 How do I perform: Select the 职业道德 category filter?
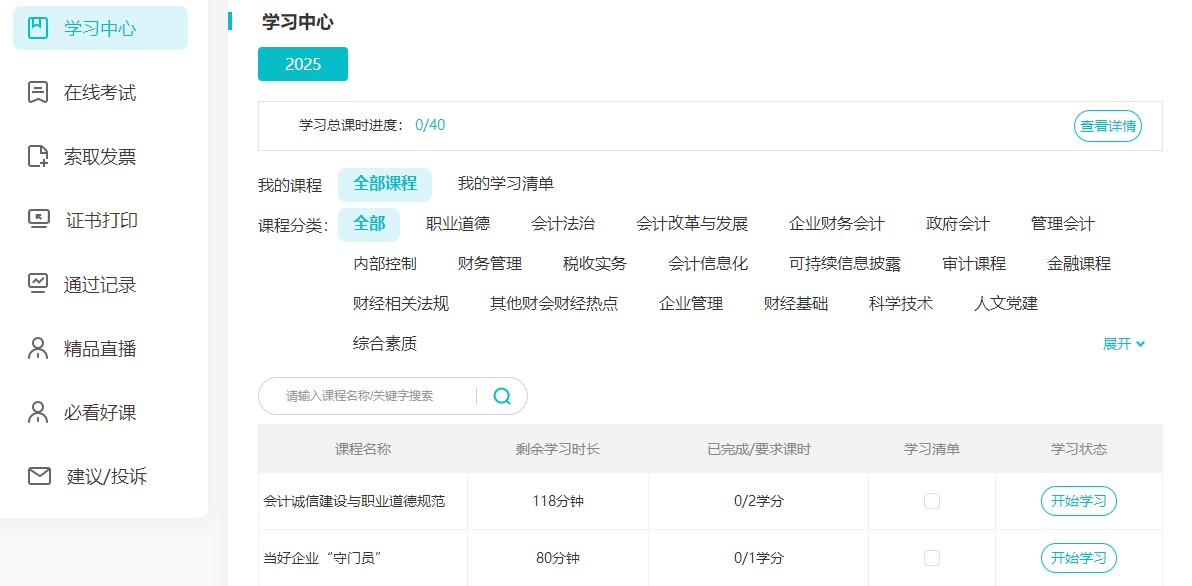458,224
